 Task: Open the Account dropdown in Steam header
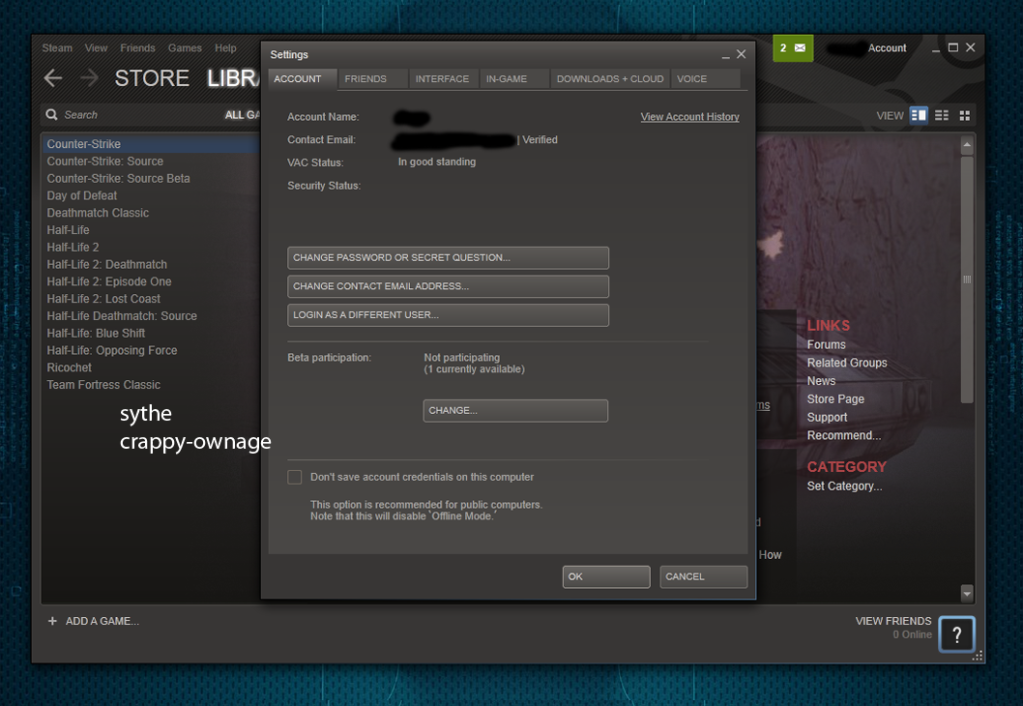tap(887, 48)
